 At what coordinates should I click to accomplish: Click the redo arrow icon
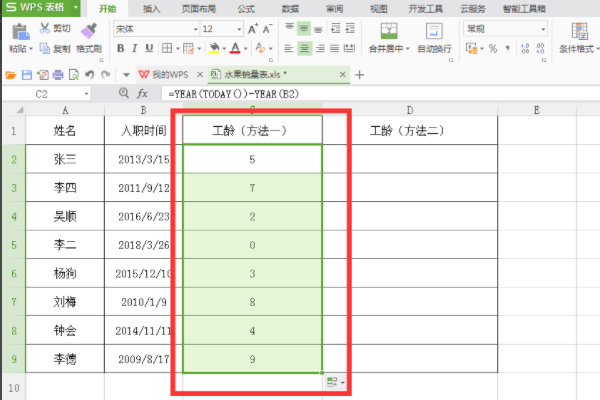click(x=106, y=75)
